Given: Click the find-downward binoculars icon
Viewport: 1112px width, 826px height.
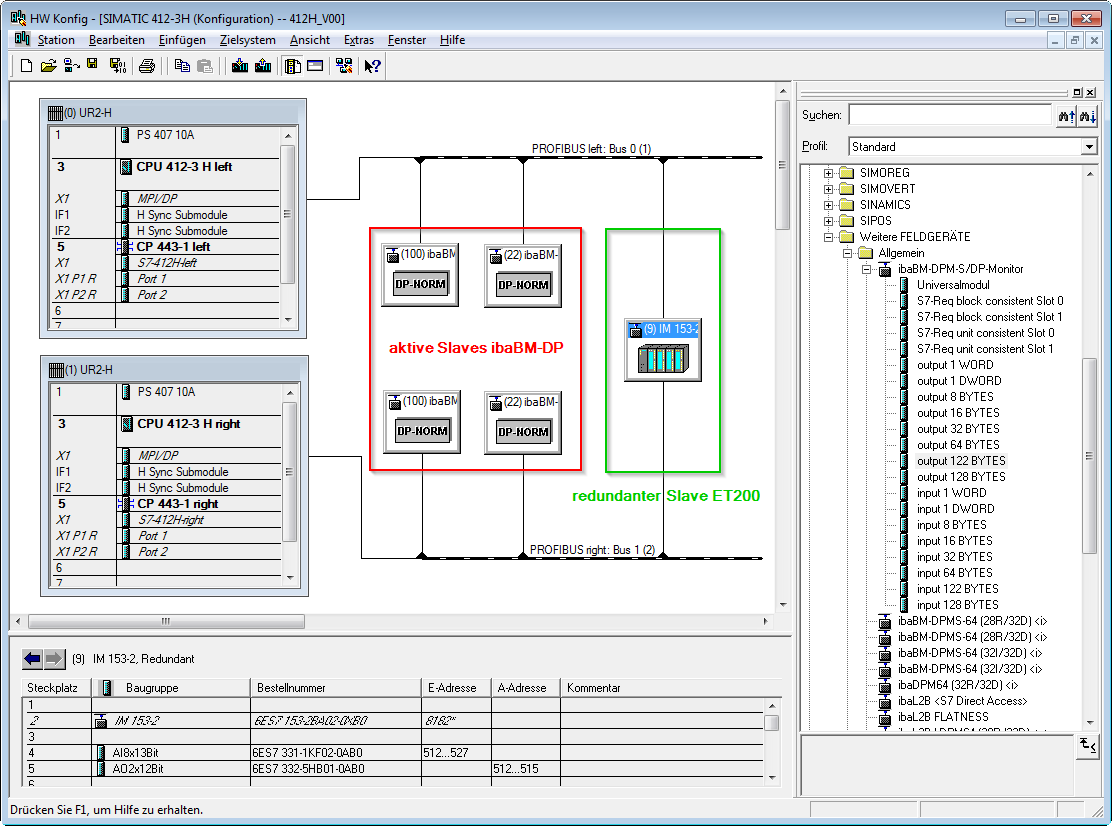Looking at the screenshot, I should tap(1088, 116).
